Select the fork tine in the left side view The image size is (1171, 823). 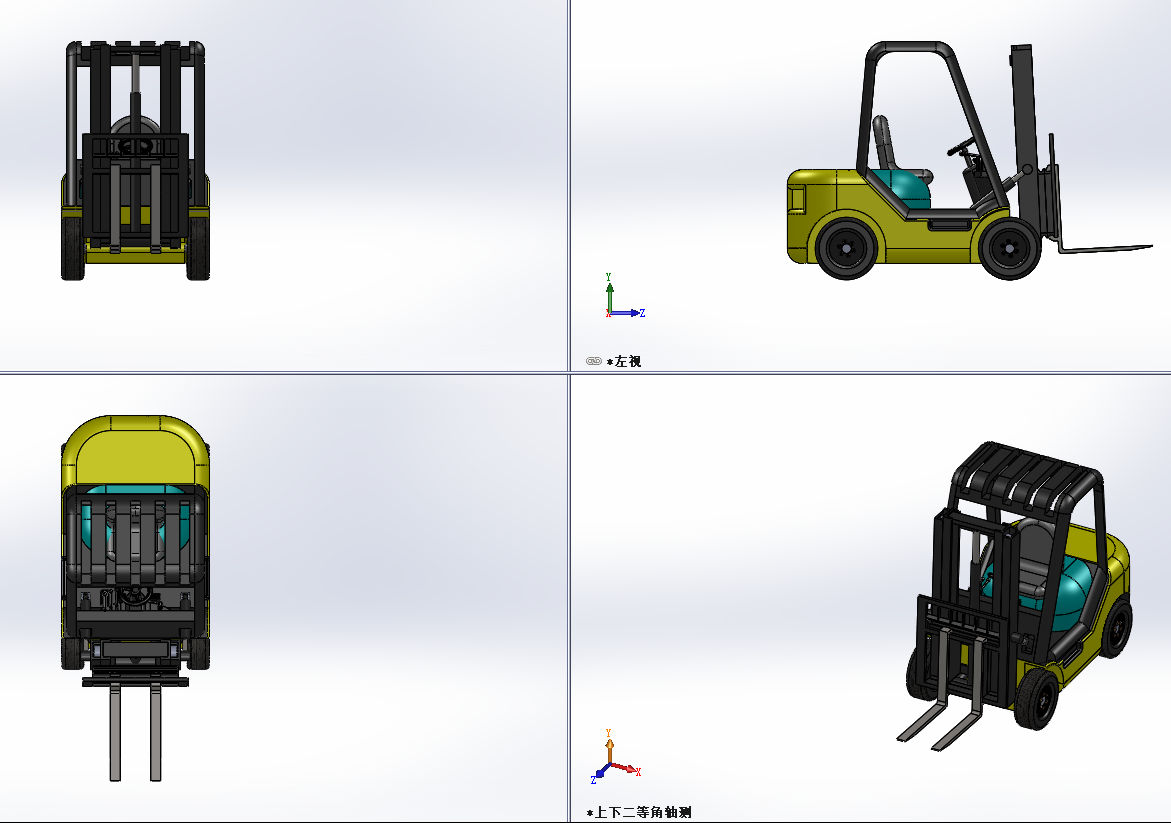[1105, 249]
